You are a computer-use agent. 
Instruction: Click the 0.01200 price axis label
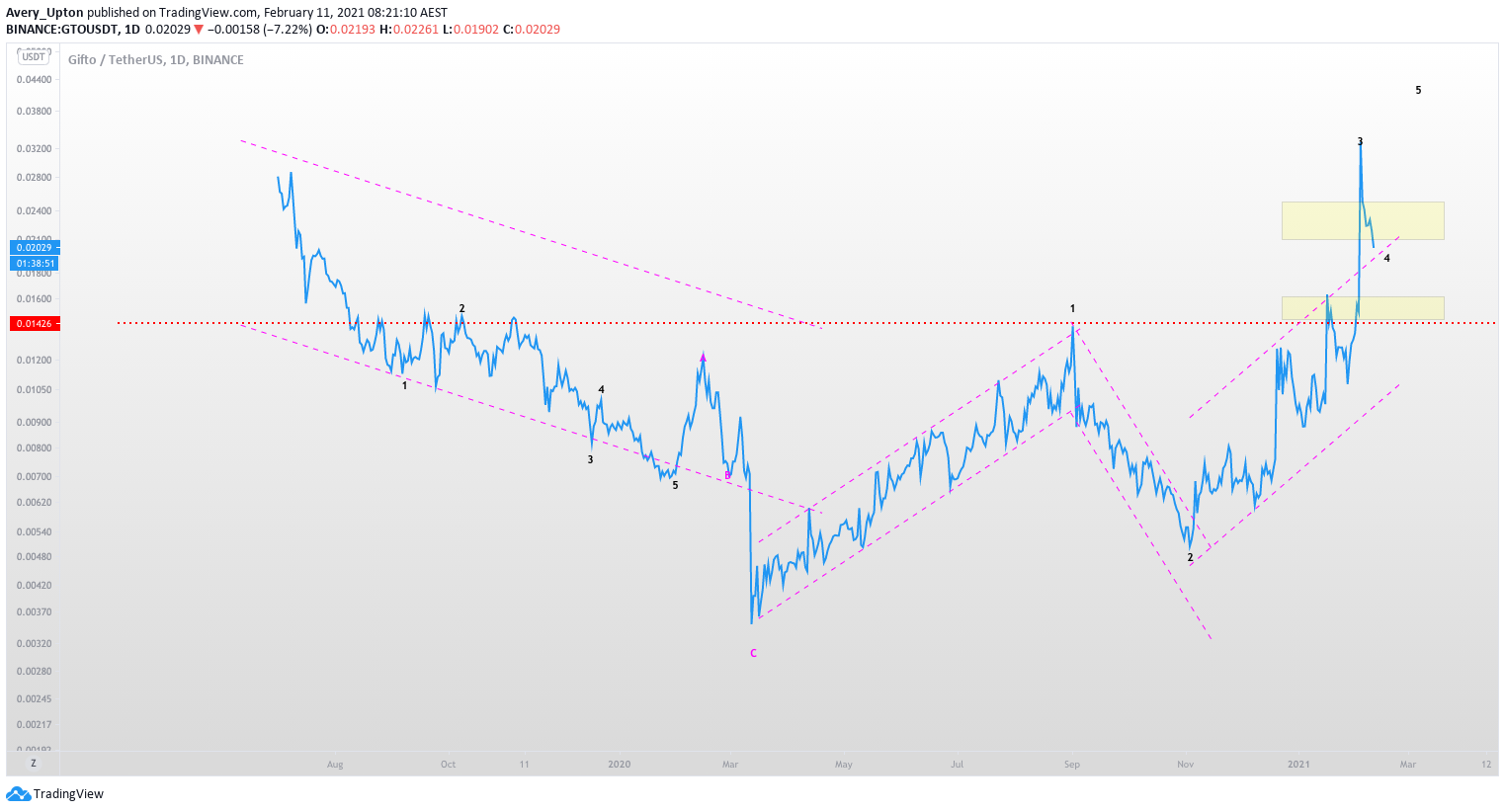pos(34,361)
